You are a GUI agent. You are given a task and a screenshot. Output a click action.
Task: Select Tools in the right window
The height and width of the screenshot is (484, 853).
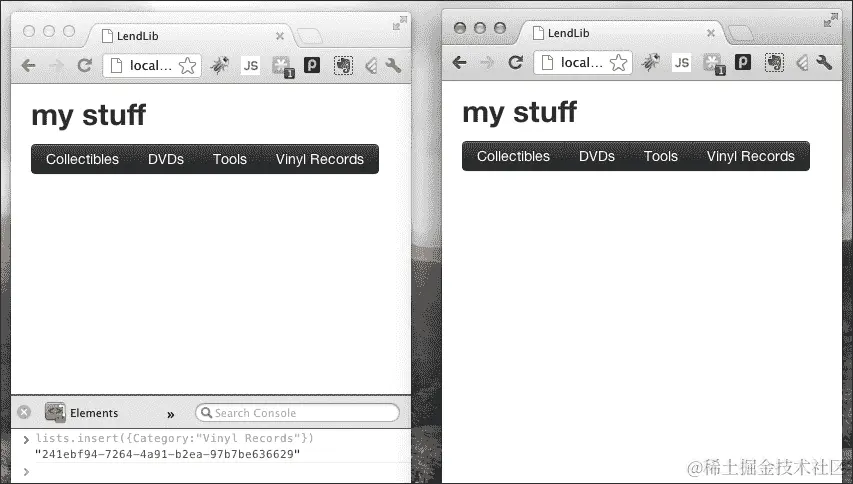pos(660,156)
